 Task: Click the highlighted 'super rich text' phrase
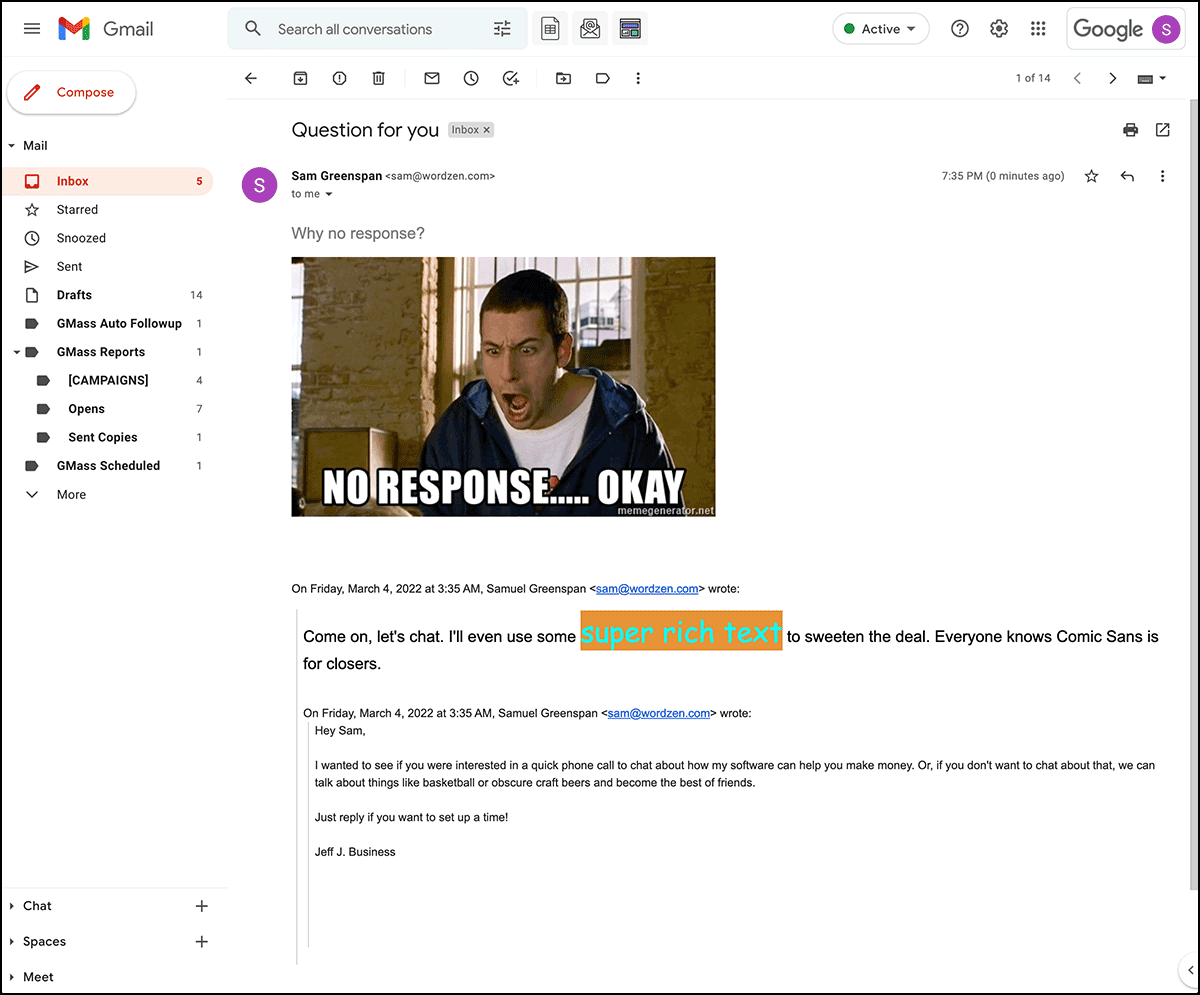(681, 632)
